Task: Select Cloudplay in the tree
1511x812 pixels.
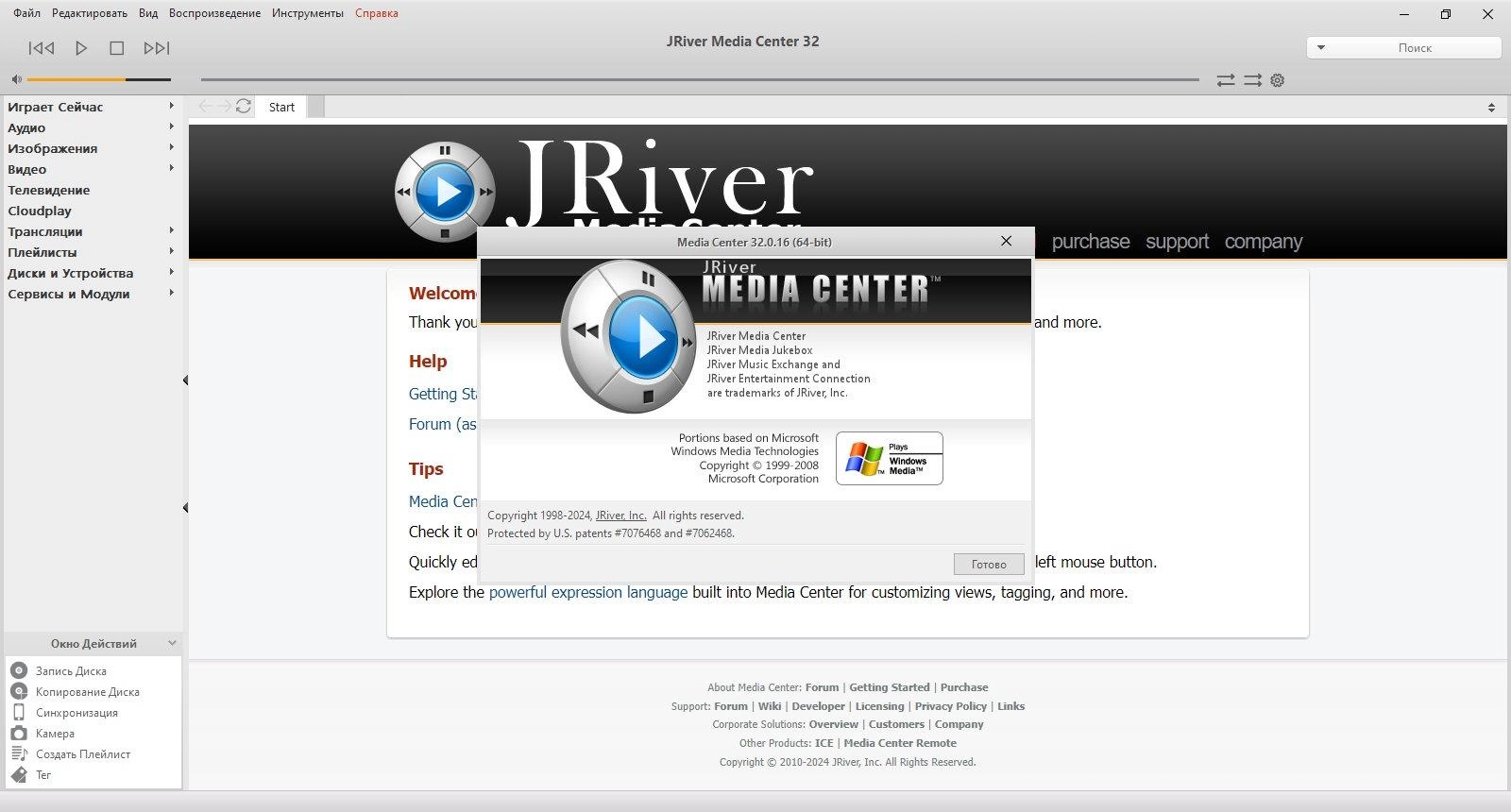Action: [40, 211]
